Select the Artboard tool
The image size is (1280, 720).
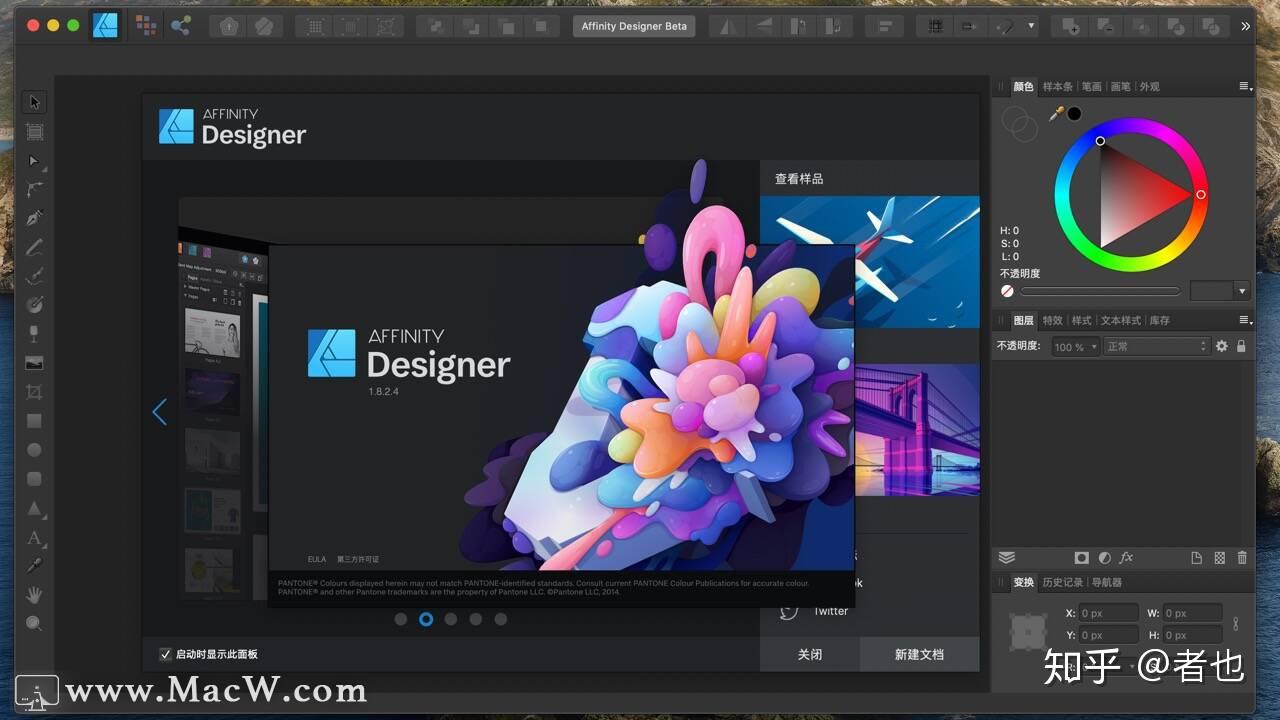[x=35, y=131]
